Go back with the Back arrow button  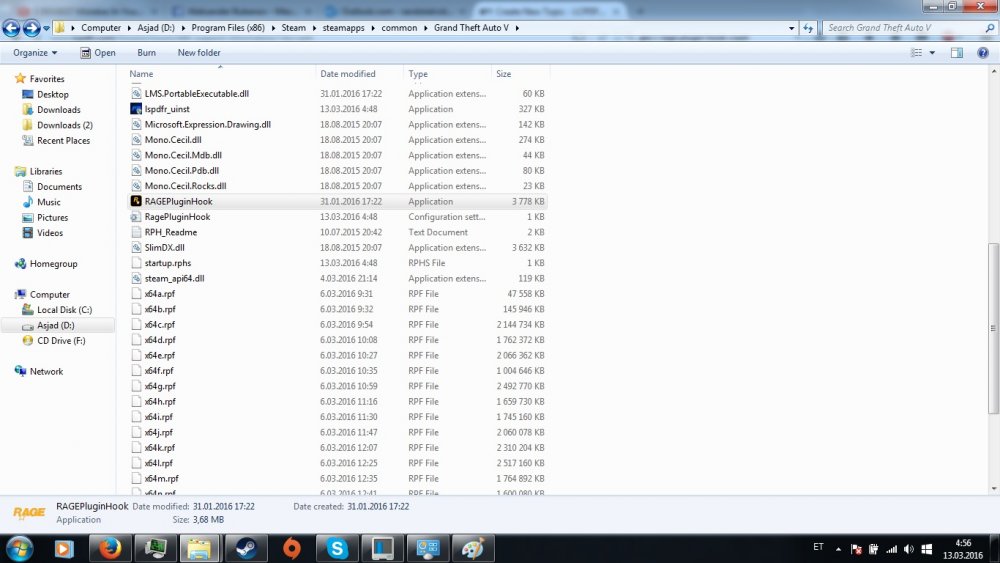[11, 28]
